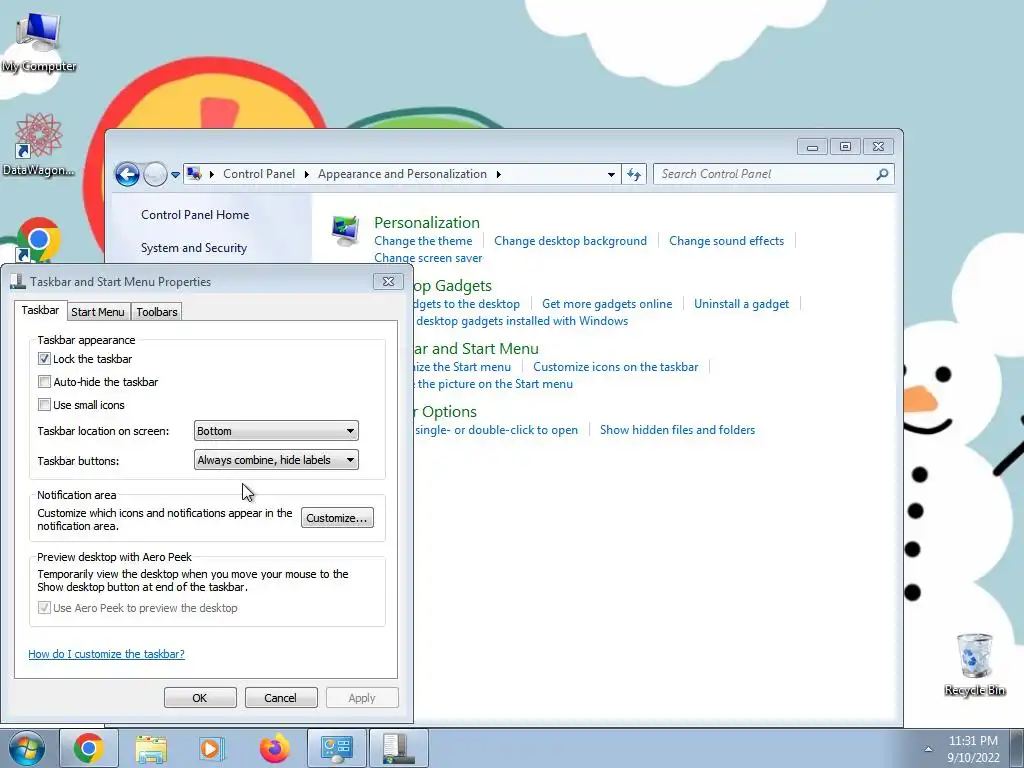Viewport: 1024px width, 768px height.
Task: Close Taskbar and Start Menu Properties dialog
Action: tap(389, 281)
